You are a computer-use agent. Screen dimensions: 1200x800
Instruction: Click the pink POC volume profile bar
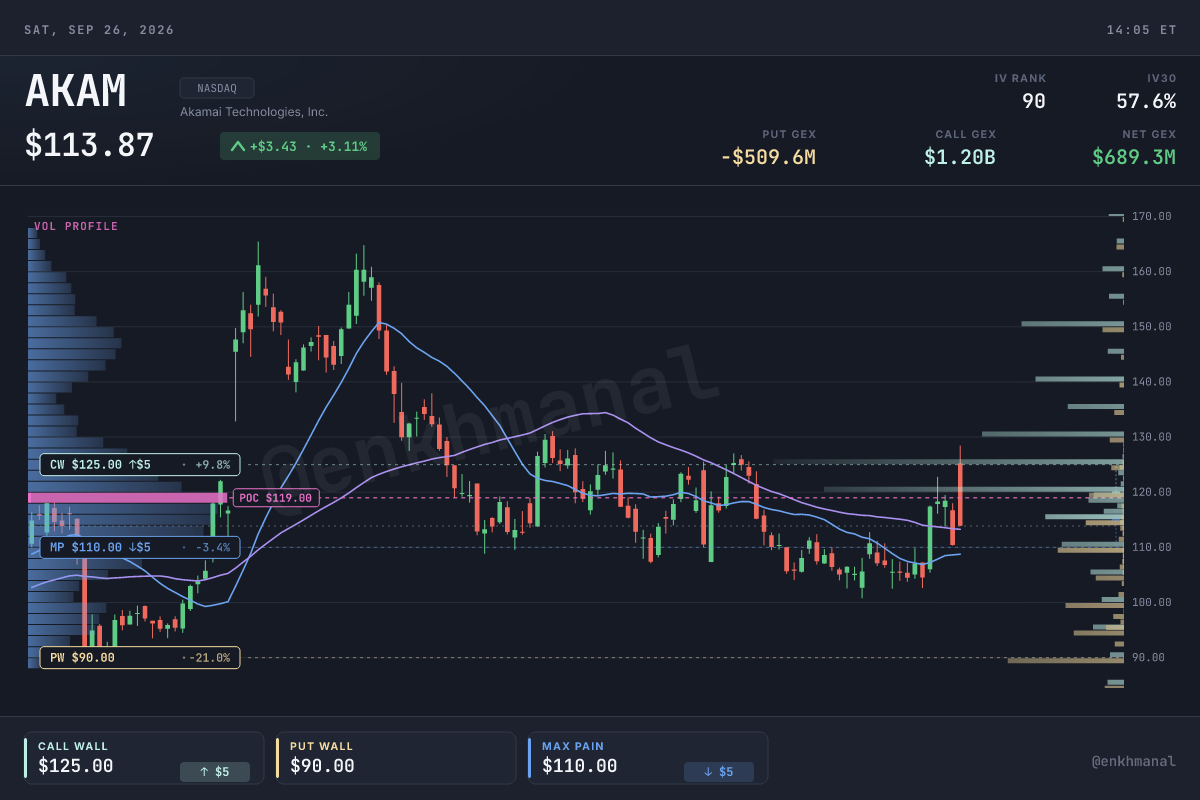(127, 497)
